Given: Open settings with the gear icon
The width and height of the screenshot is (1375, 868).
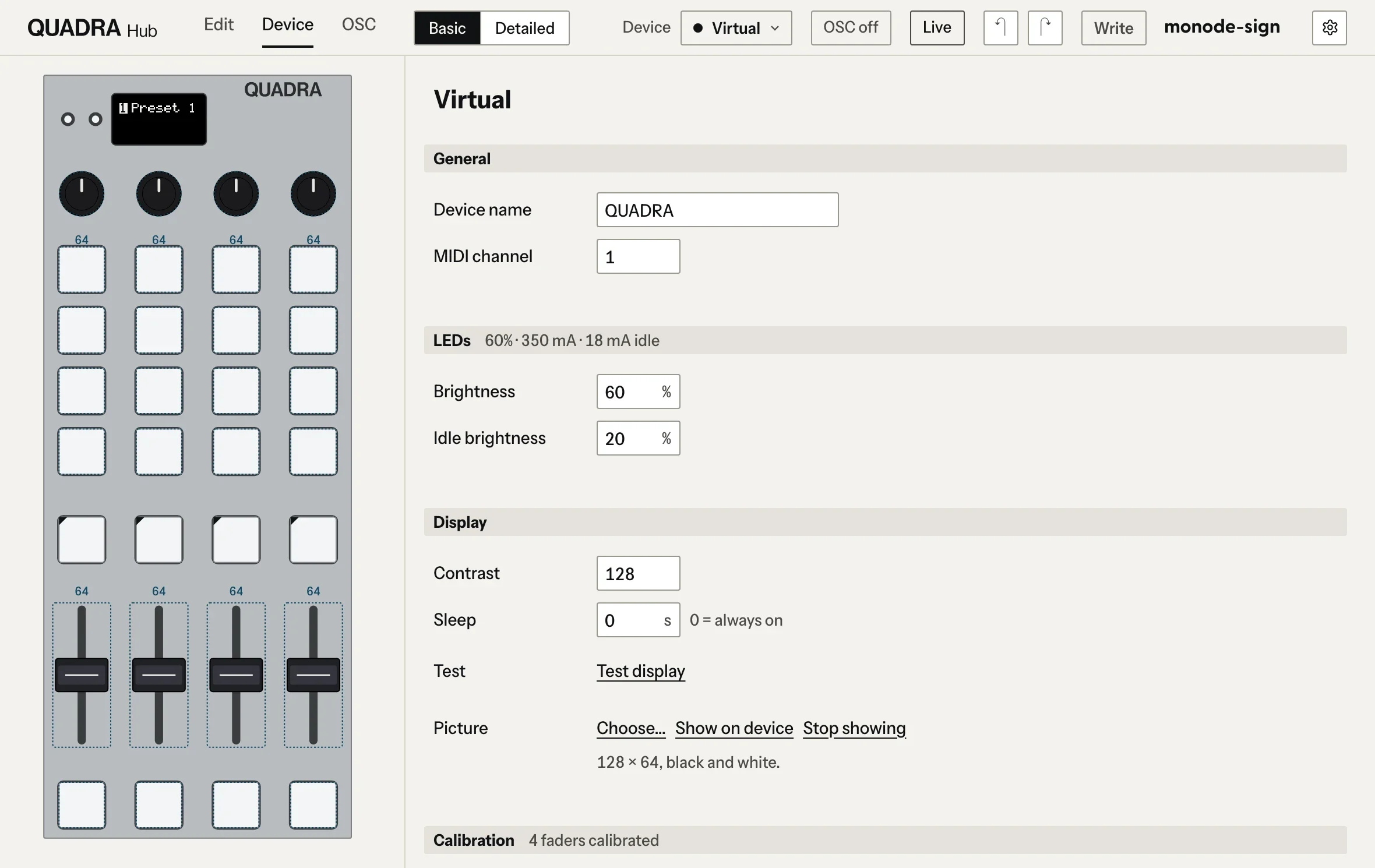Looking at the screenshot, I should [1329, 27].
